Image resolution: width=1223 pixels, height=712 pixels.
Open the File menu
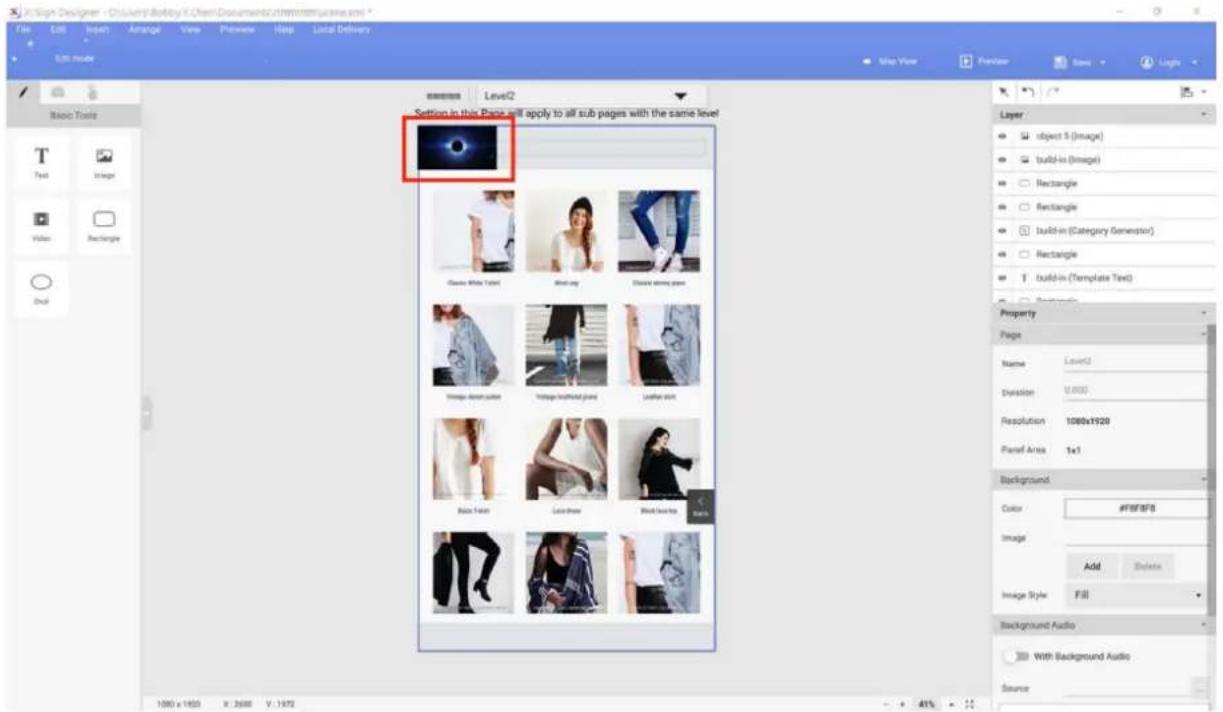23,30
